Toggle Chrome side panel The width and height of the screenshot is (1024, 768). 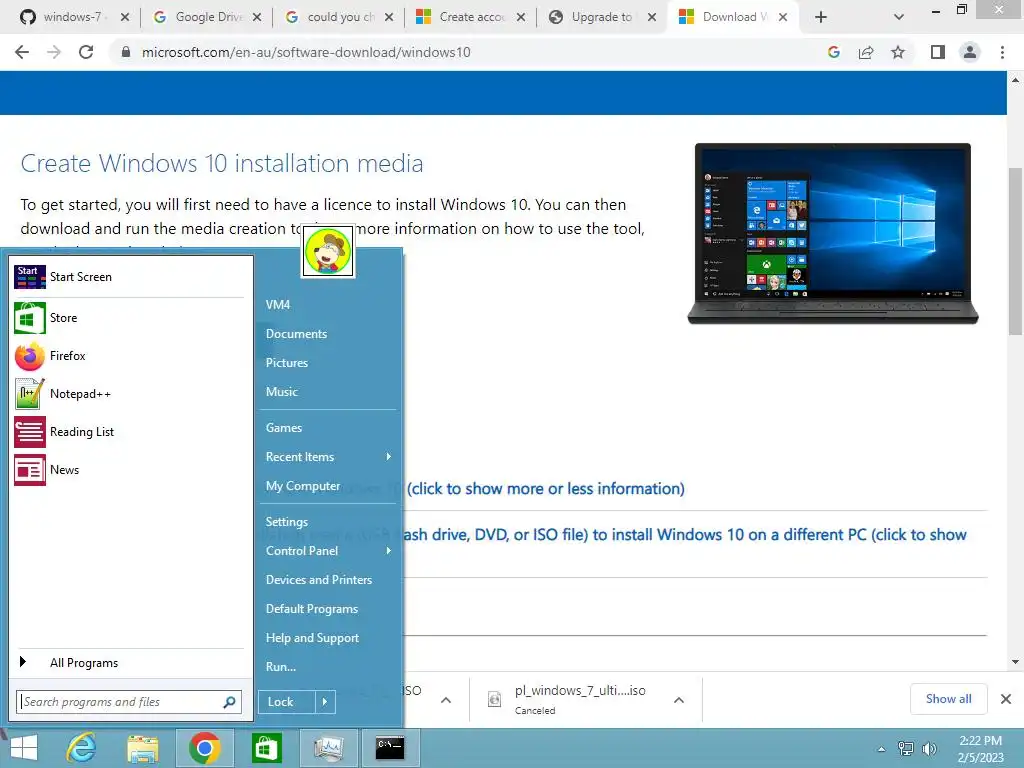pos(938,52)
